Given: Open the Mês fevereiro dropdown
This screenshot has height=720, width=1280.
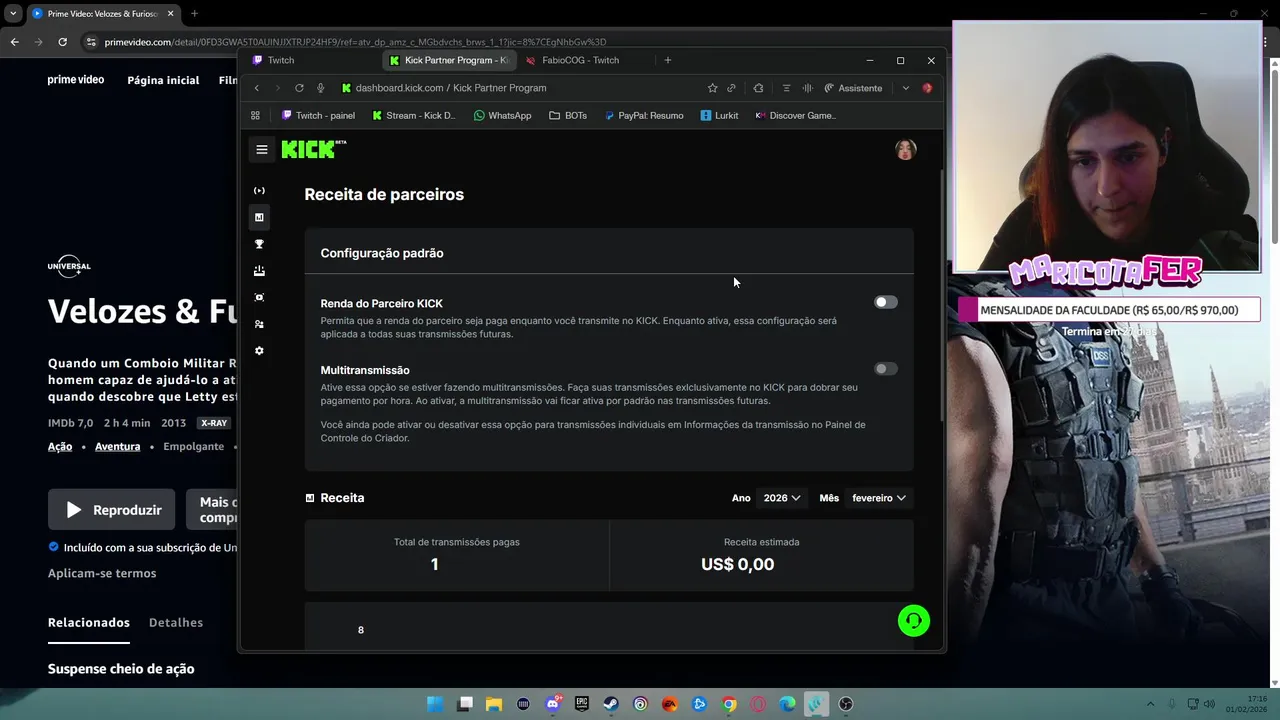Looking at the screenshot, I should click(879, 498).
